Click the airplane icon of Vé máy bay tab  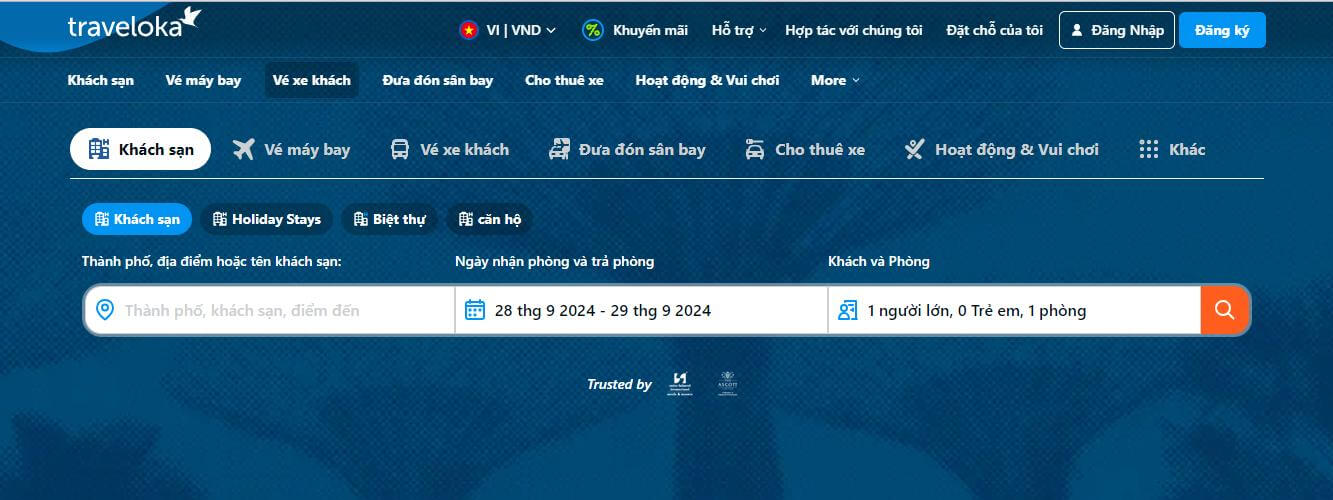click(244, 149)
